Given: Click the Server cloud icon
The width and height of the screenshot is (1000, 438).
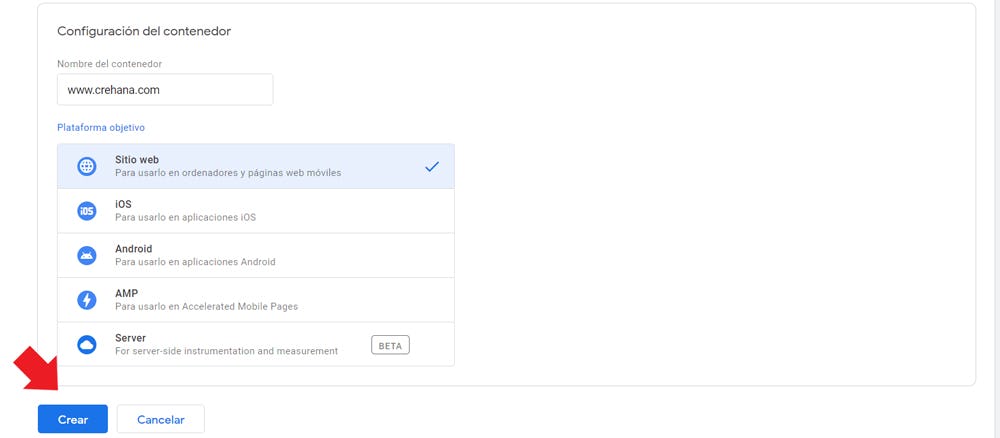Looking at the screenshot, I should pos(87,345).
